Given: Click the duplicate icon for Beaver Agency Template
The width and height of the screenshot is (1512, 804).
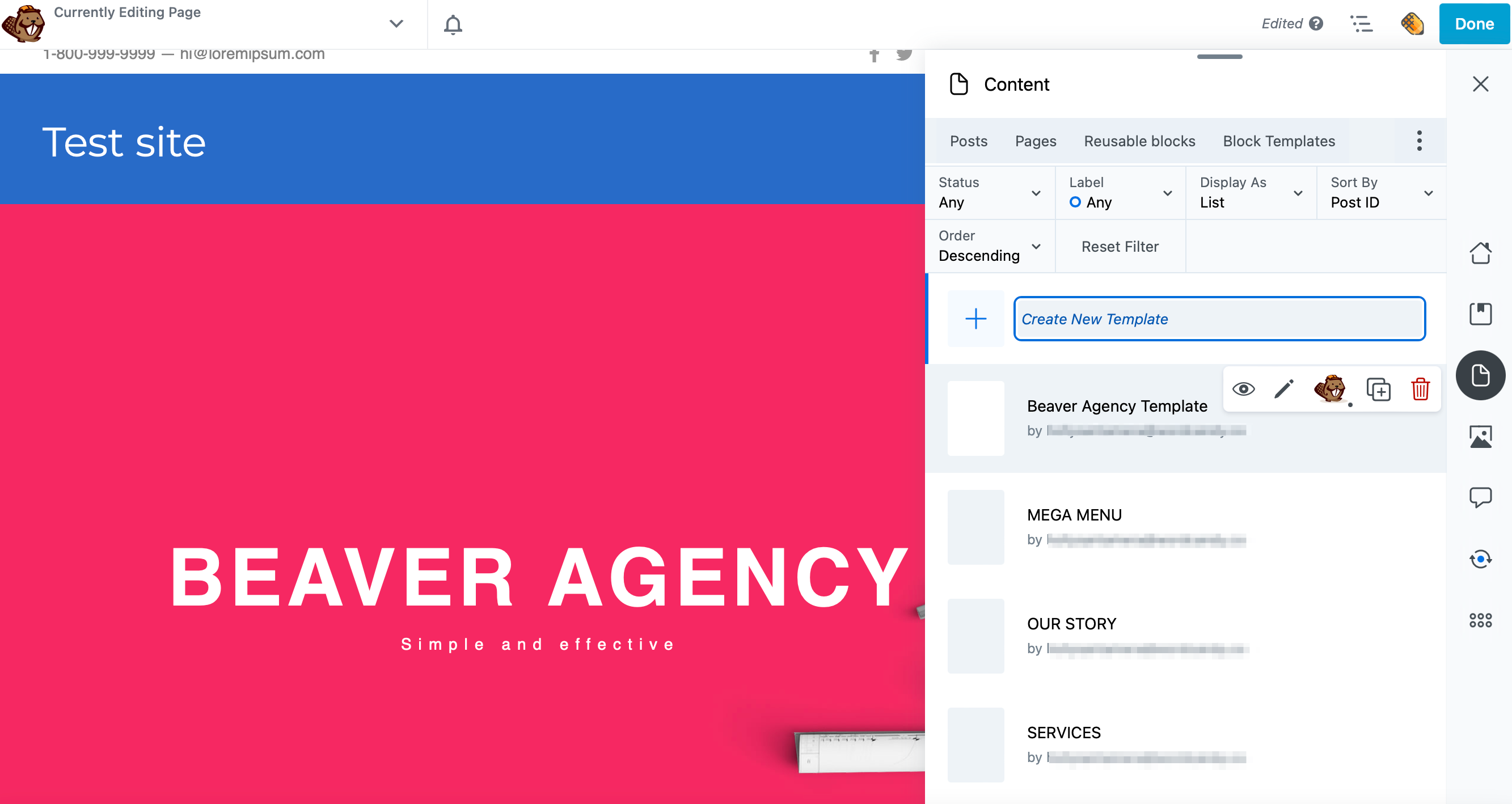Looking at the screenshot, I should click(1378, 390).
